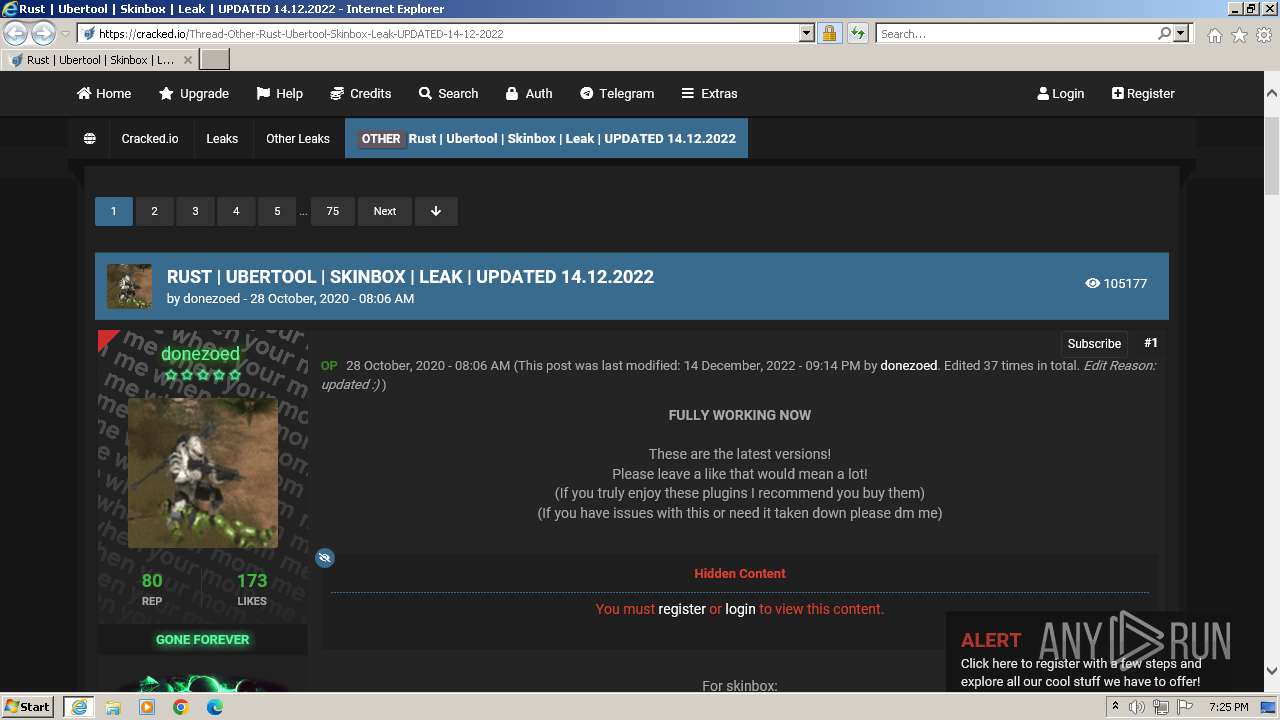This screenshot has height=720, width=1280.
Task: Go forward with the browser Forward arrow
Action: [x=43, y=33]
